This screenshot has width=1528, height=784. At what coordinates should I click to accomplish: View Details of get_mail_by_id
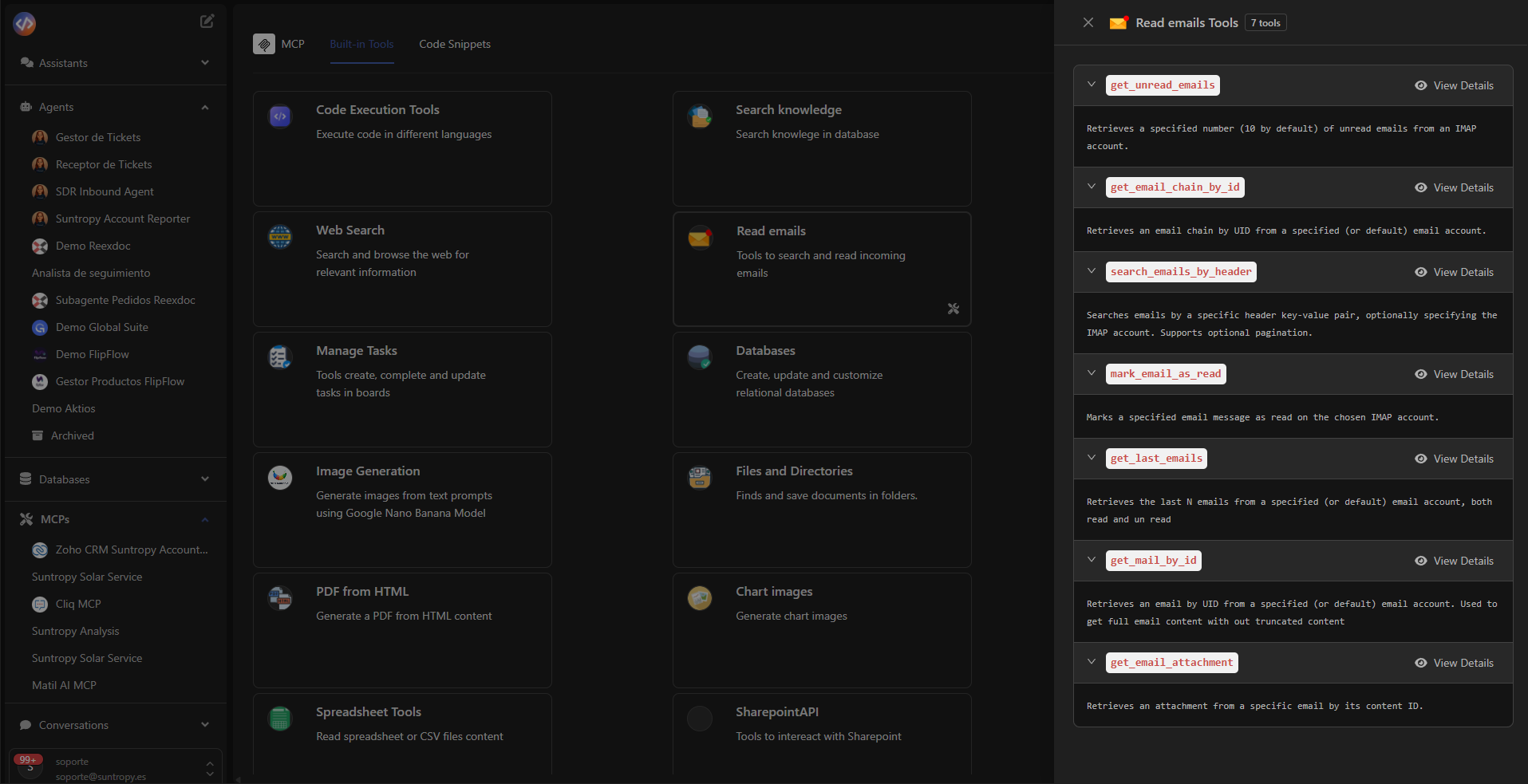click(x=1454, y=561)
